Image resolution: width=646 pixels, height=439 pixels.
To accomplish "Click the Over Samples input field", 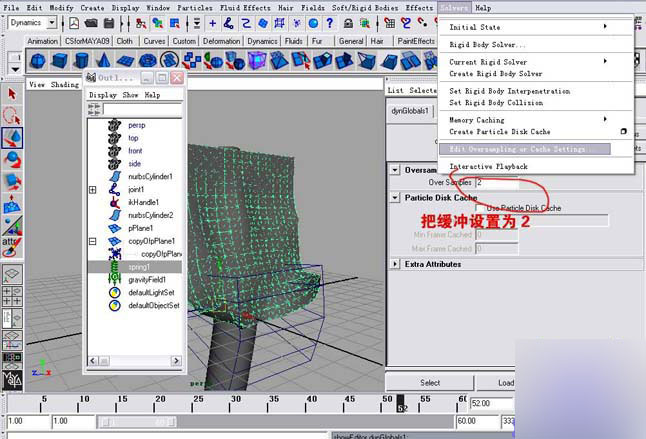I will tap(496, 183).
